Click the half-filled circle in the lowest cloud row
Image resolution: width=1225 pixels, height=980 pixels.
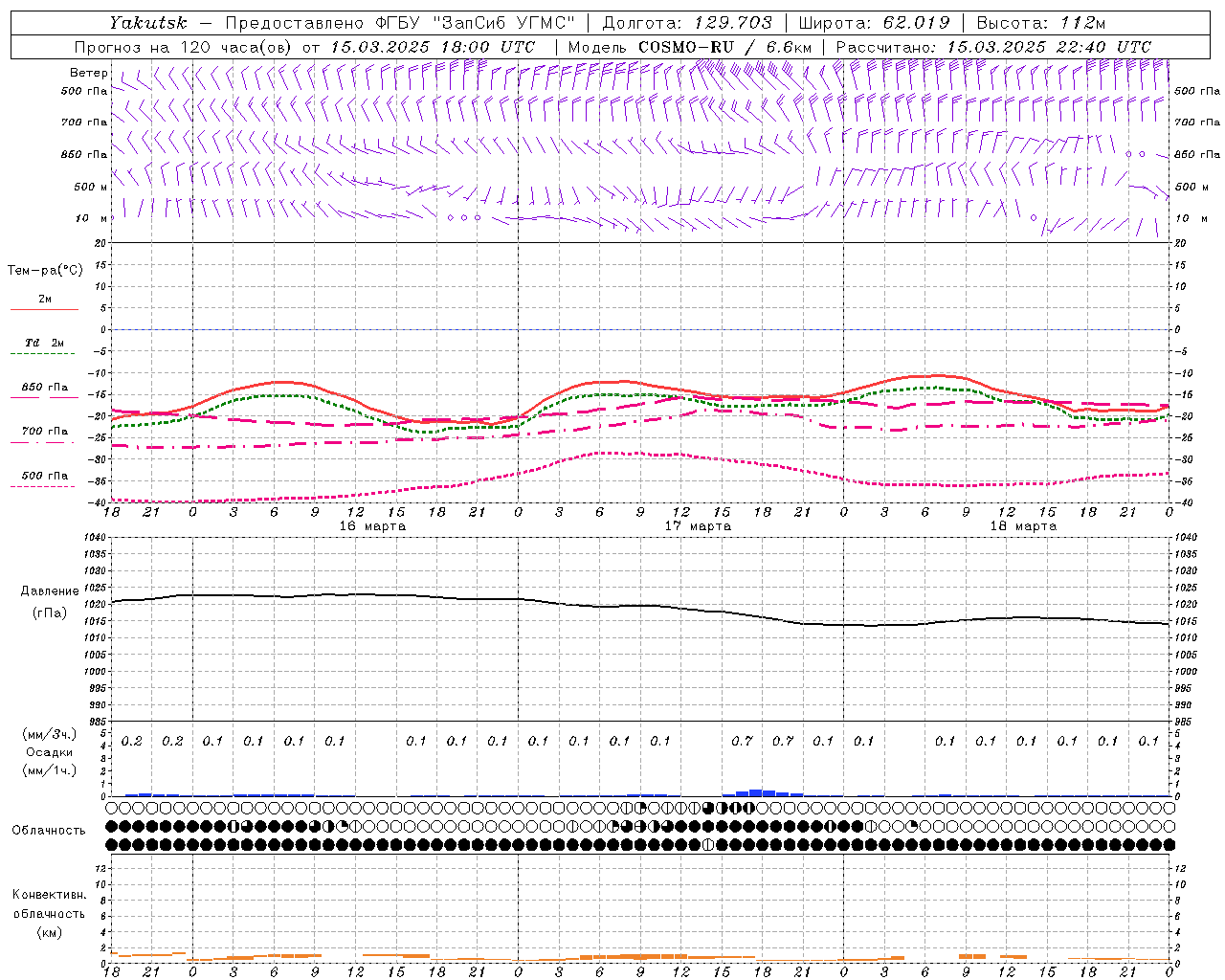point(708,844)
